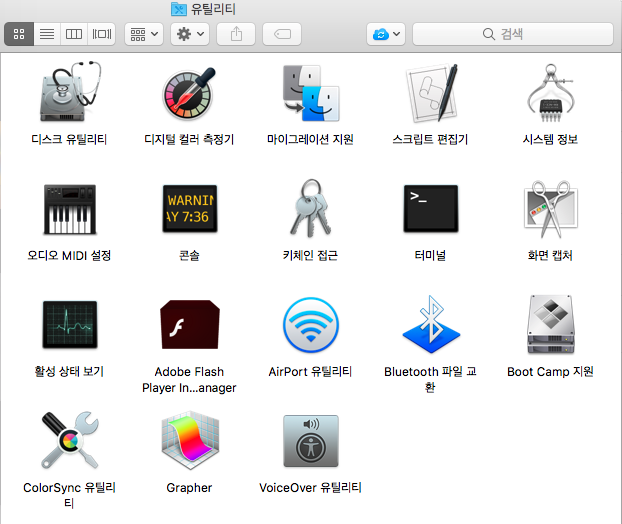
Task: Click the Bluetooth 파일 교환 label text
Action: click(430, 379)
